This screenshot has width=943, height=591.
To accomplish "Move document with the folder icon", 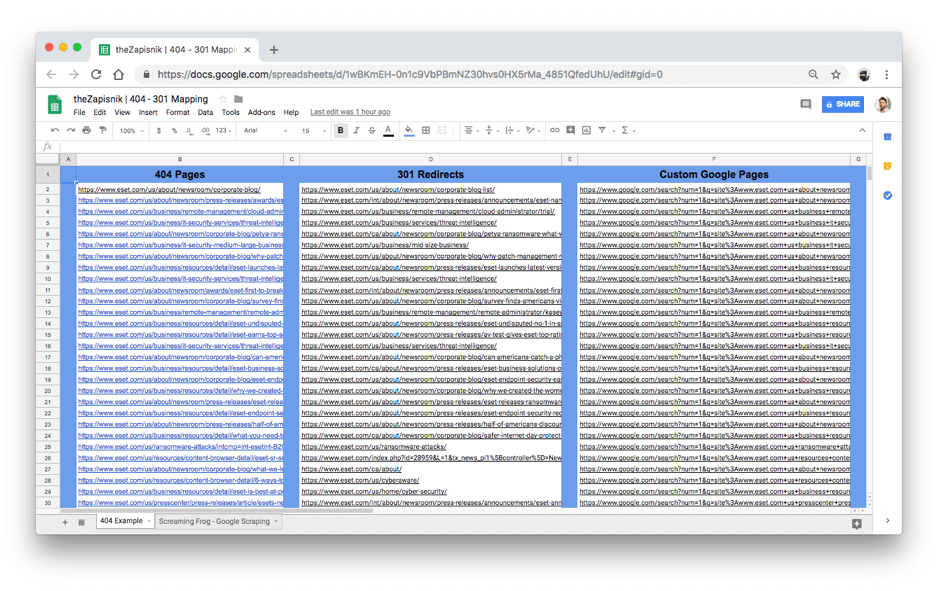I will (238, 99).
